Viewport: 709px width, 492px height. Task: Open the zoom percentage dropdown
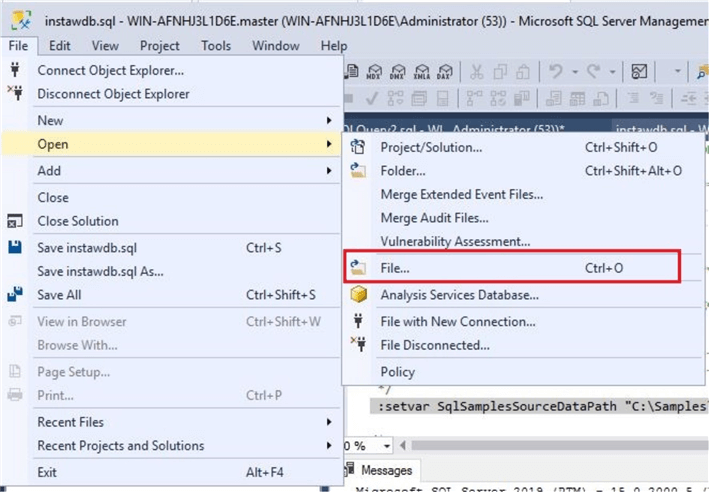pos(387,446)
